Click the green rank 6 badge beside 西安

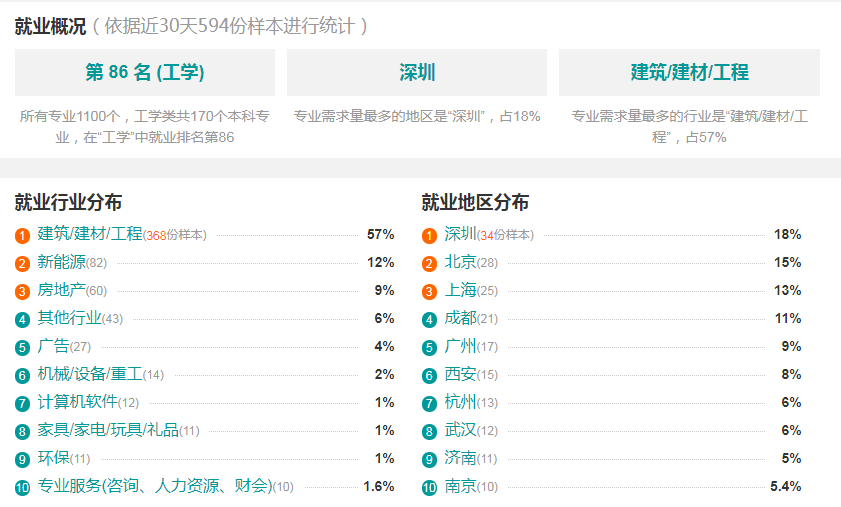point(430,376)
